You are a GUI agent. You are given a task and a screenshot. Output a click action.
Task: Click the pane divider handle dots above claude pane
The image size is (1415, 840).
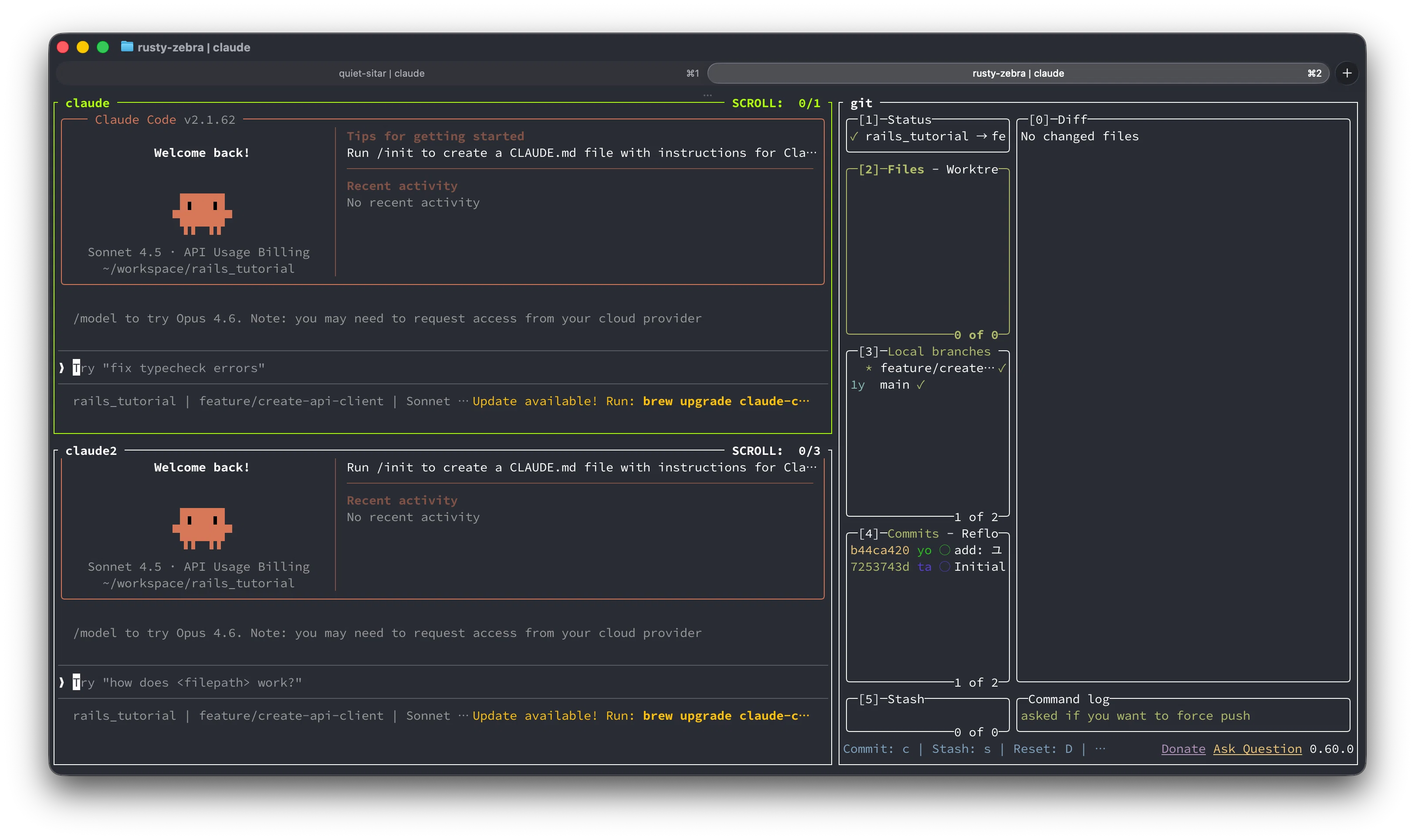click(x=707, y=96)
